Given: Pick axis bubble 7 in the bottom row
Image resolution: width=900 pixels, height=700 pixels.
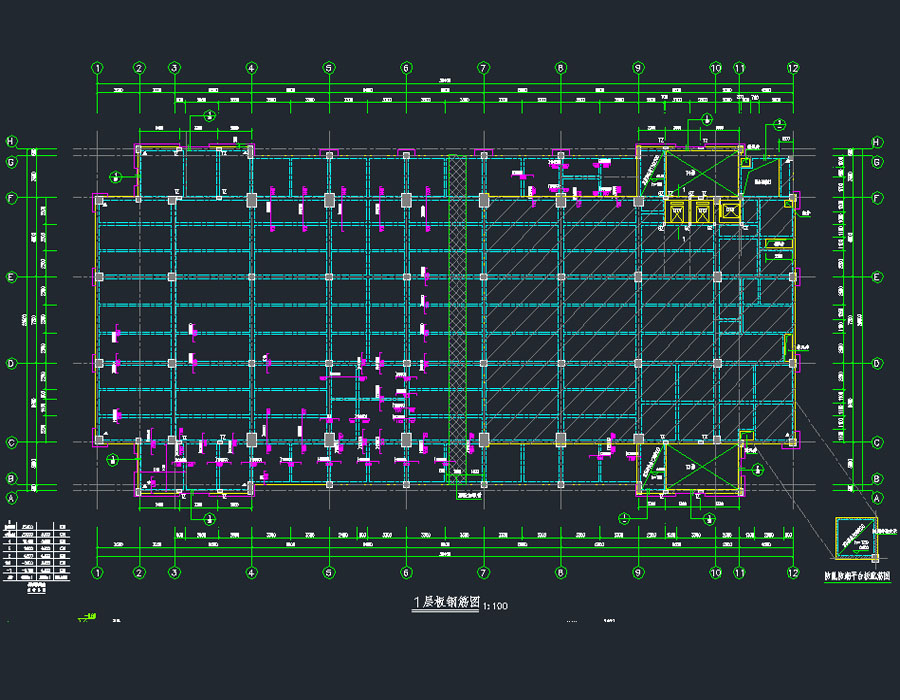Looking at the screenshot, I should coord(483,573).
